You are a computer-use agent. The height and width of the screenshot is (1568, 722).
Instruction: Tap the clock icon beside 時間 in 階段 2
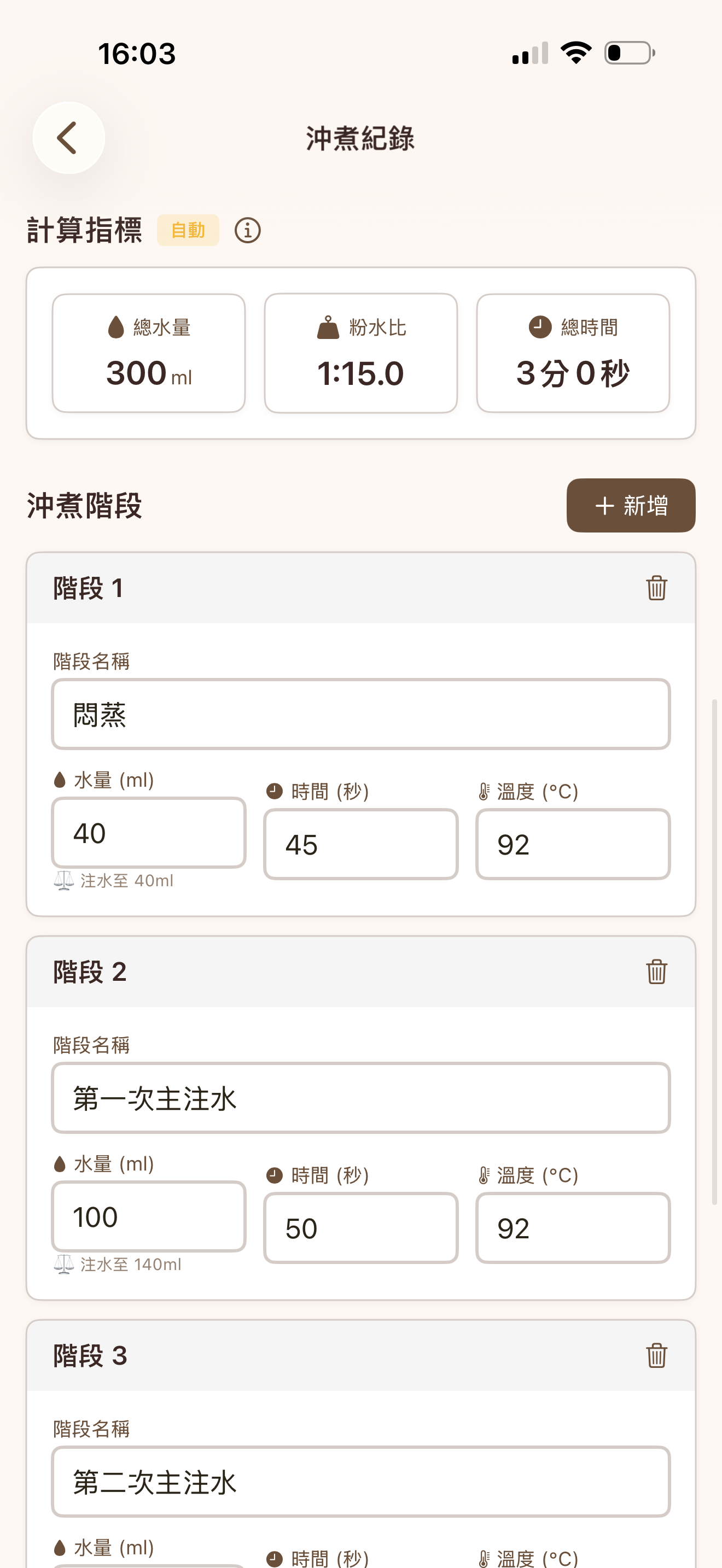point(273,1177)
